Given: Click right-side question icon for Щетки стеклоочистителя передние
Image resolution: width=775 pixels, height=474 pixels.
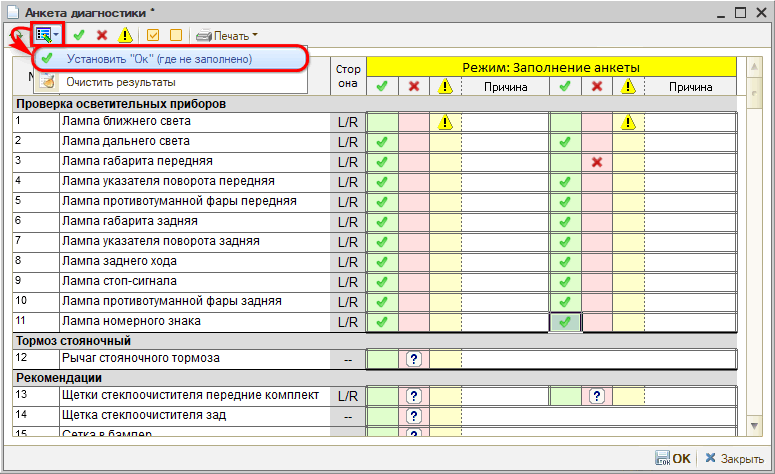Looking at the screenshot, I should point(596,396).
